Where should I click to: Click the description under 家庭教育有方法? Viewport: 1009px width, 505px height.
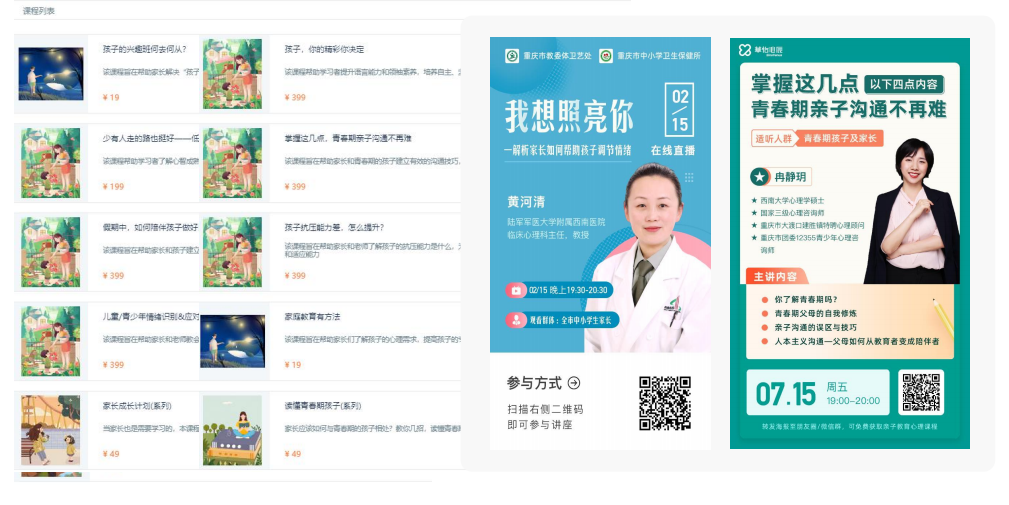pyautogui.click(x=373, y=339)
